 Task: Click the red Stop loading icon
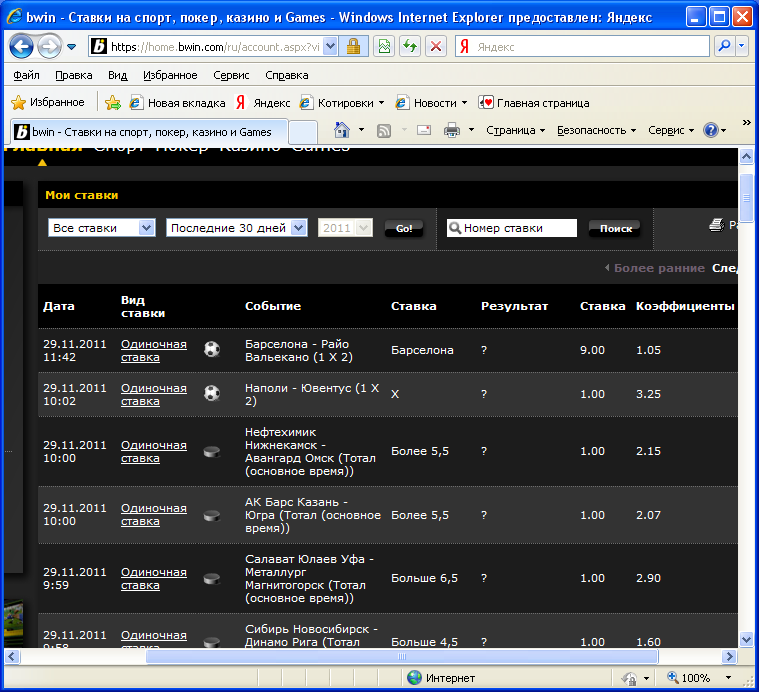[436, 46]
